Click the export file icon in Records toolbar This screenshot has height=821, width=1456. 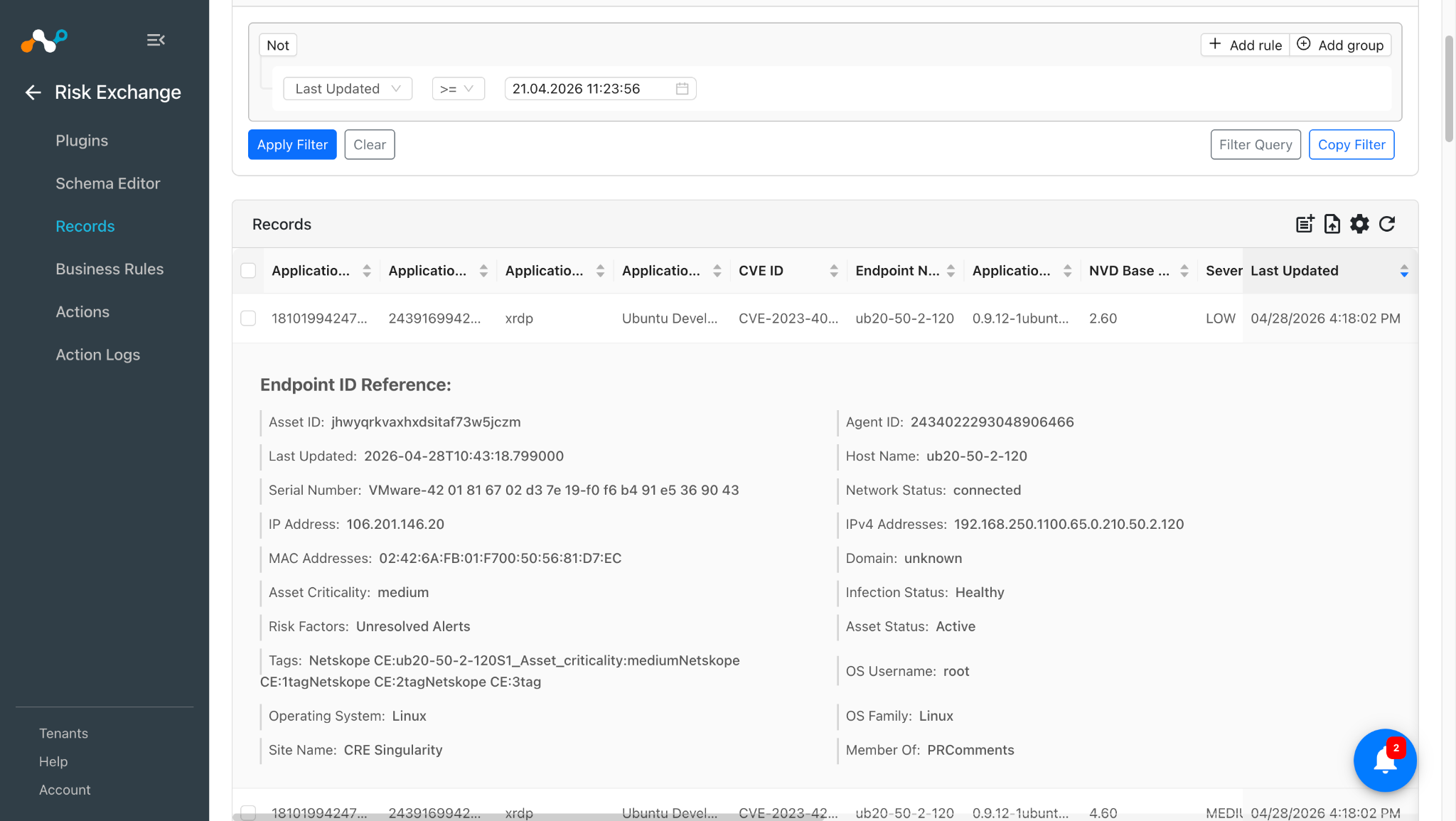1332,224
